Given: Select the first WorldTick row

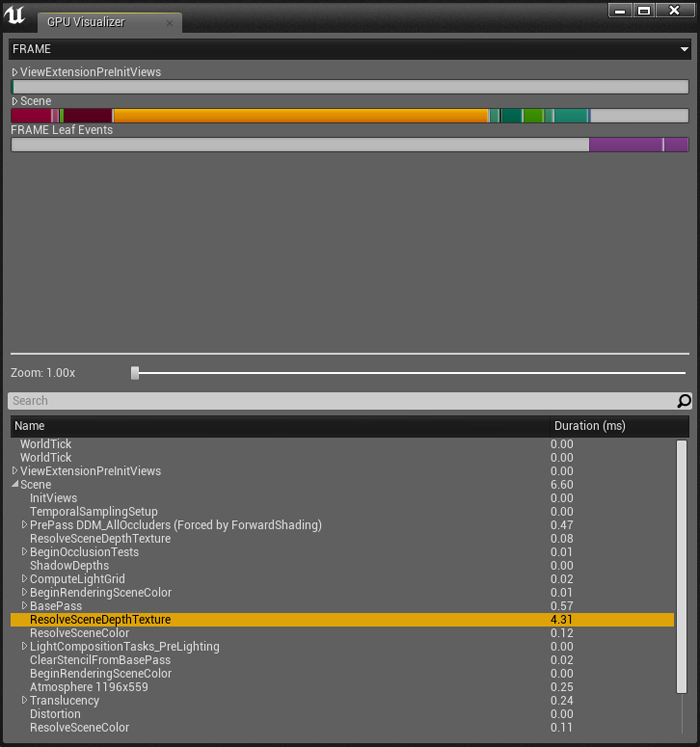Looking at the screenshot, I should pyautogui.click(x=342, y=444).
